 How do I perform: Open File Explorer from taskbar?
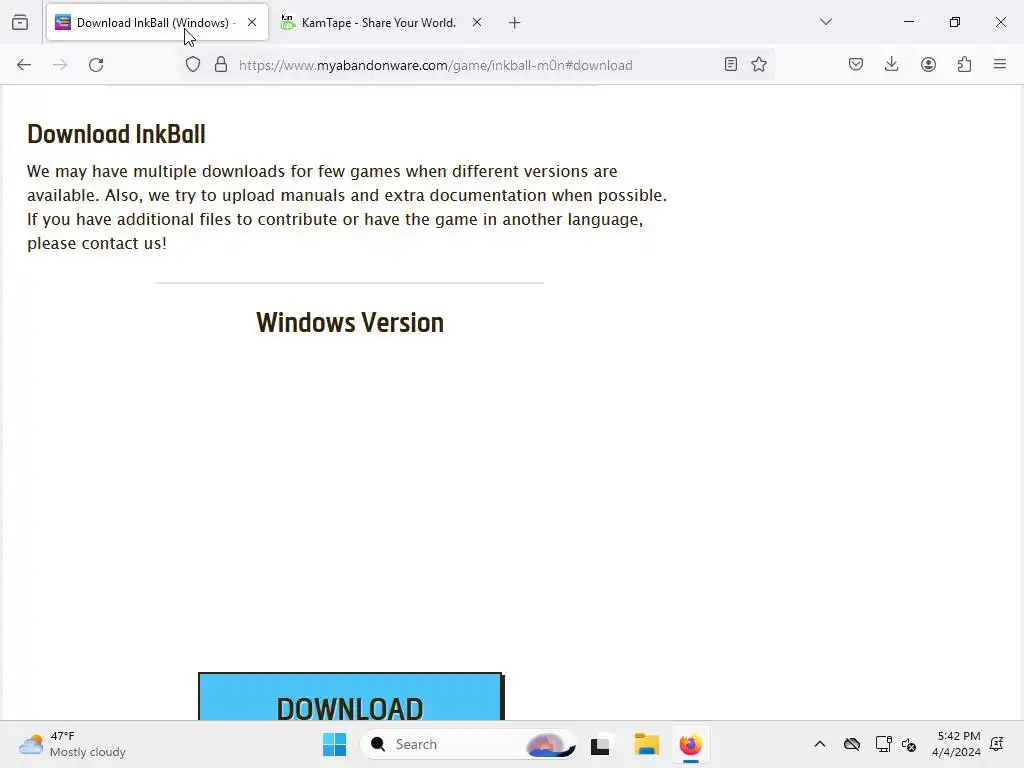point(647,744)
